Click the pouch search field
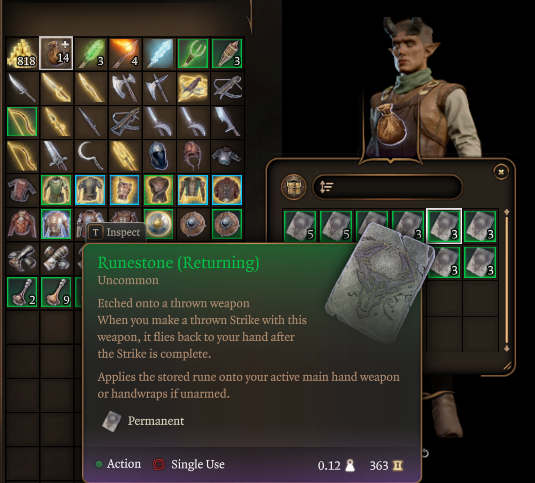The width and height of the screenshot is (535, 483). [387, 187]
